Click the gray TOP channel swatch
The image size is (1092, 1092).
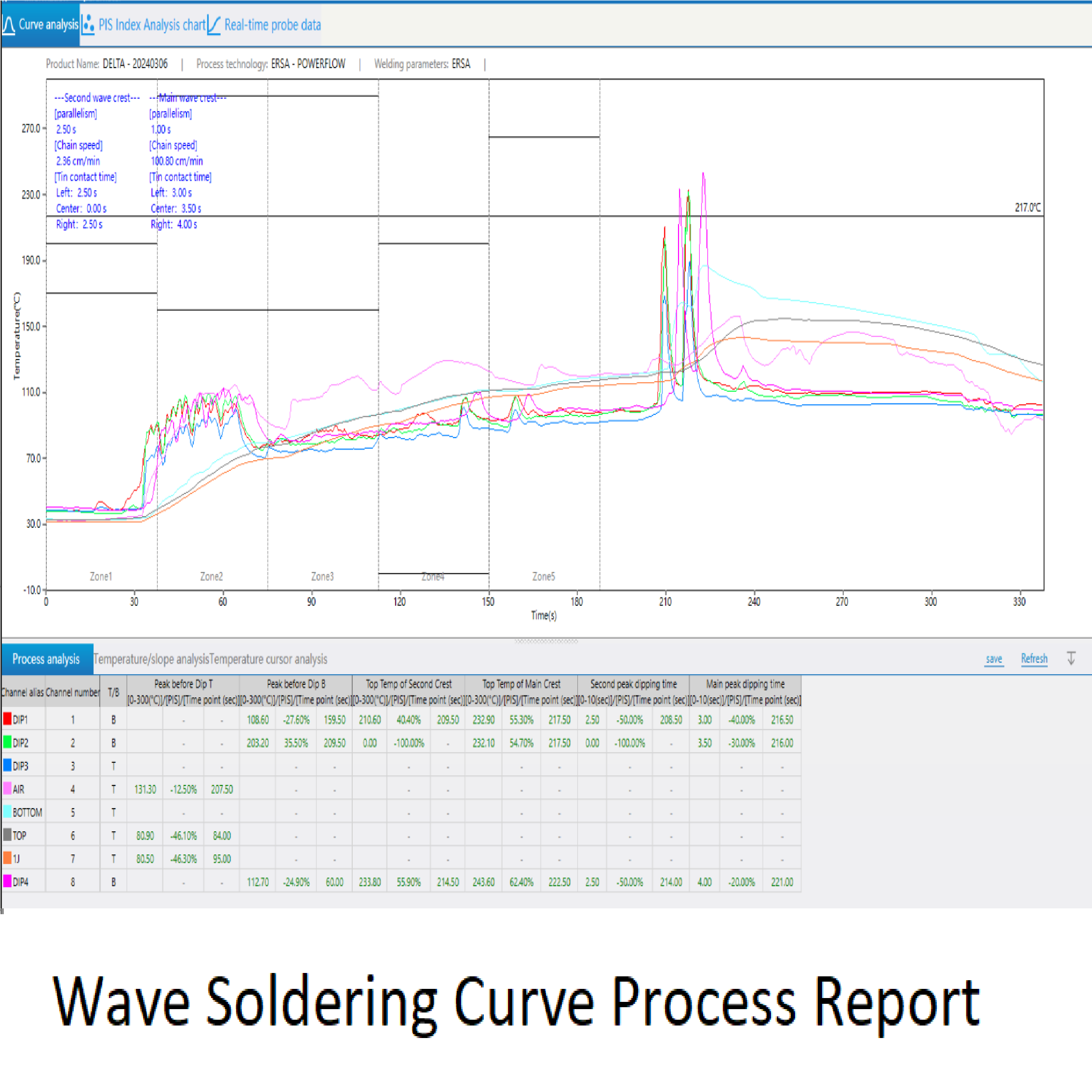tap(7, 835)
